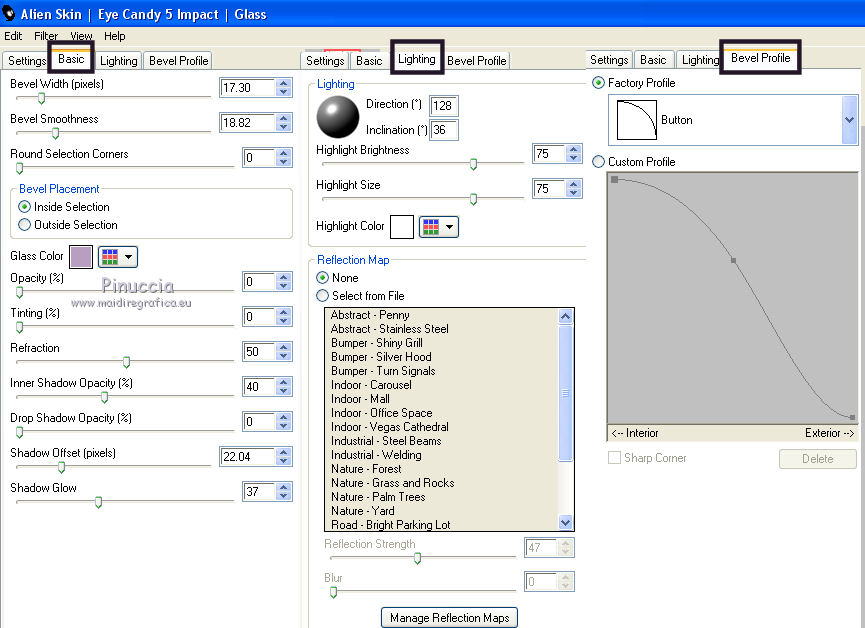Open the Filter menu
The width and height of the screenshot is (865, 628).
click(46, 36)
